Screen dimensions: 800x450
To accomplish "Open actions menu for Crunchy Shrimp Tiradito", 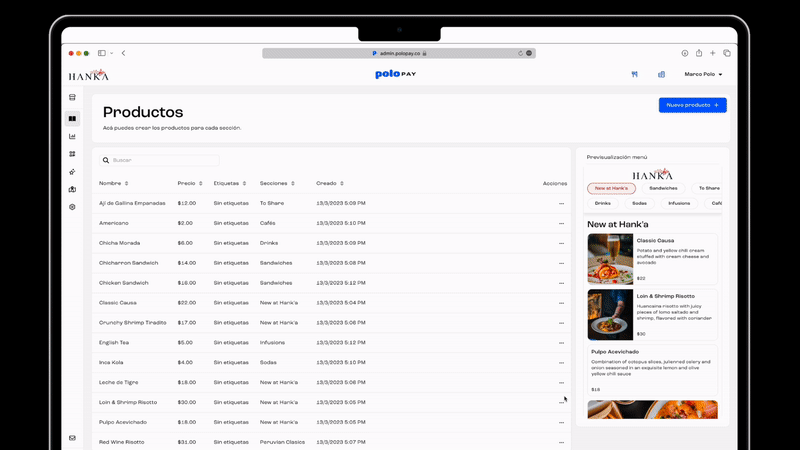I will pyautogui.click(x=561, y=323).
